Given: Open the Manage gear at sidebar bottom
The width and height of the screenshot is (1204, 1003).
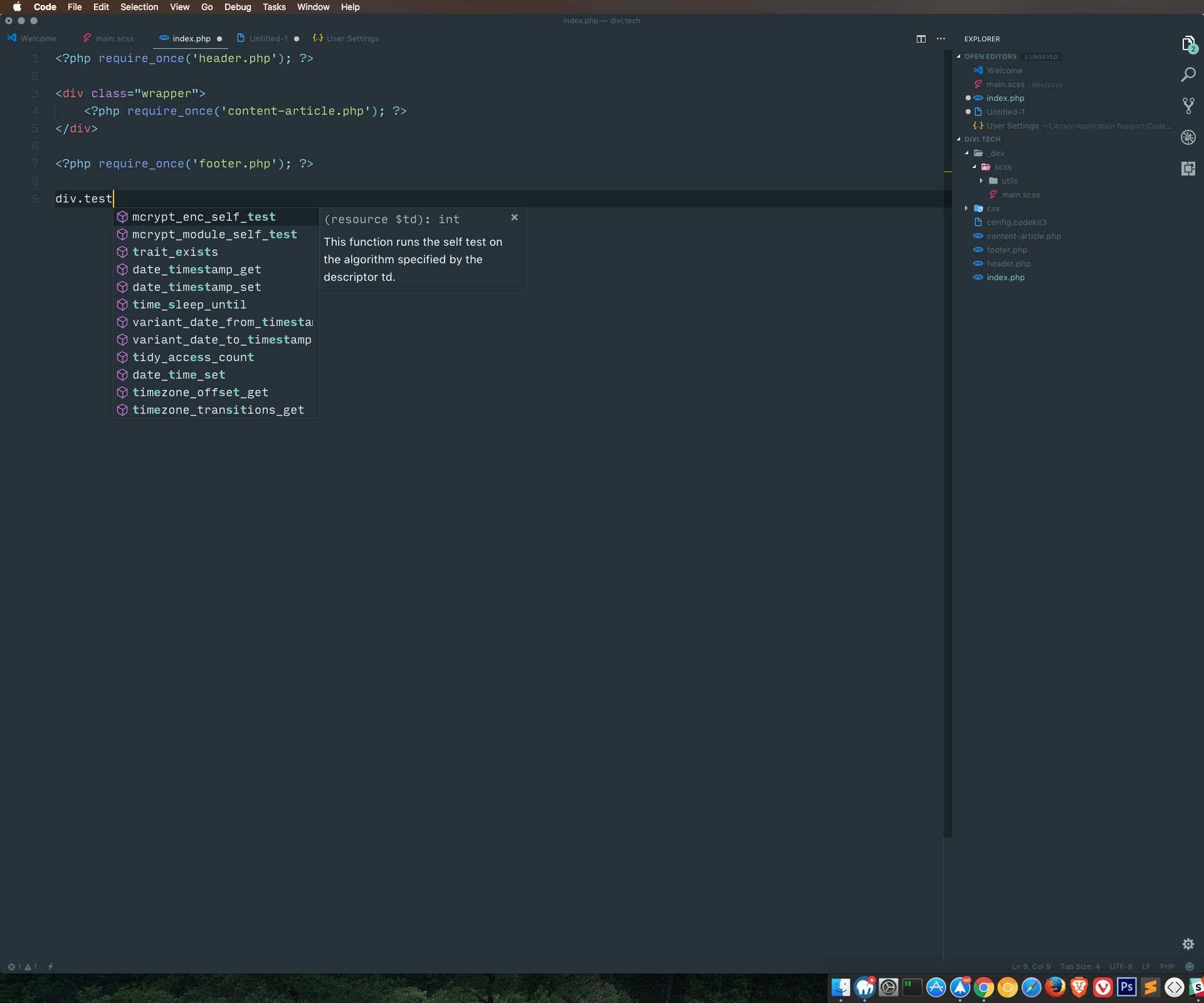Looking at the screenshot, I should [x=1188, y=944].
